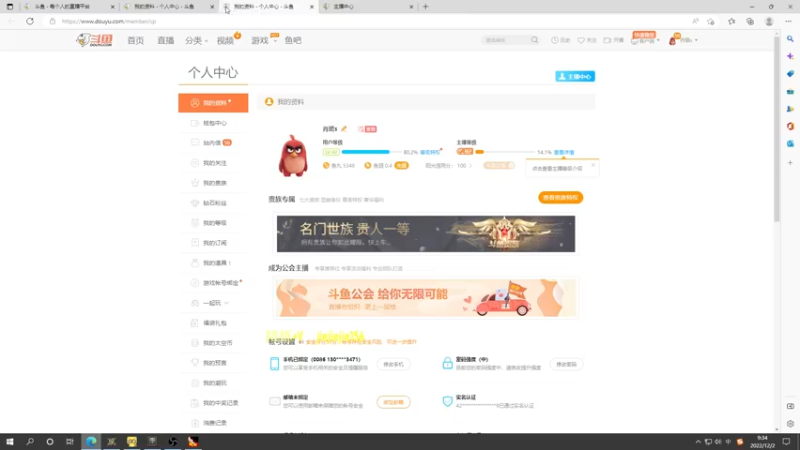The image size is (800, 450).
Task: Open 鱼吧 in the top navigation
Action: tap(293, 40)
